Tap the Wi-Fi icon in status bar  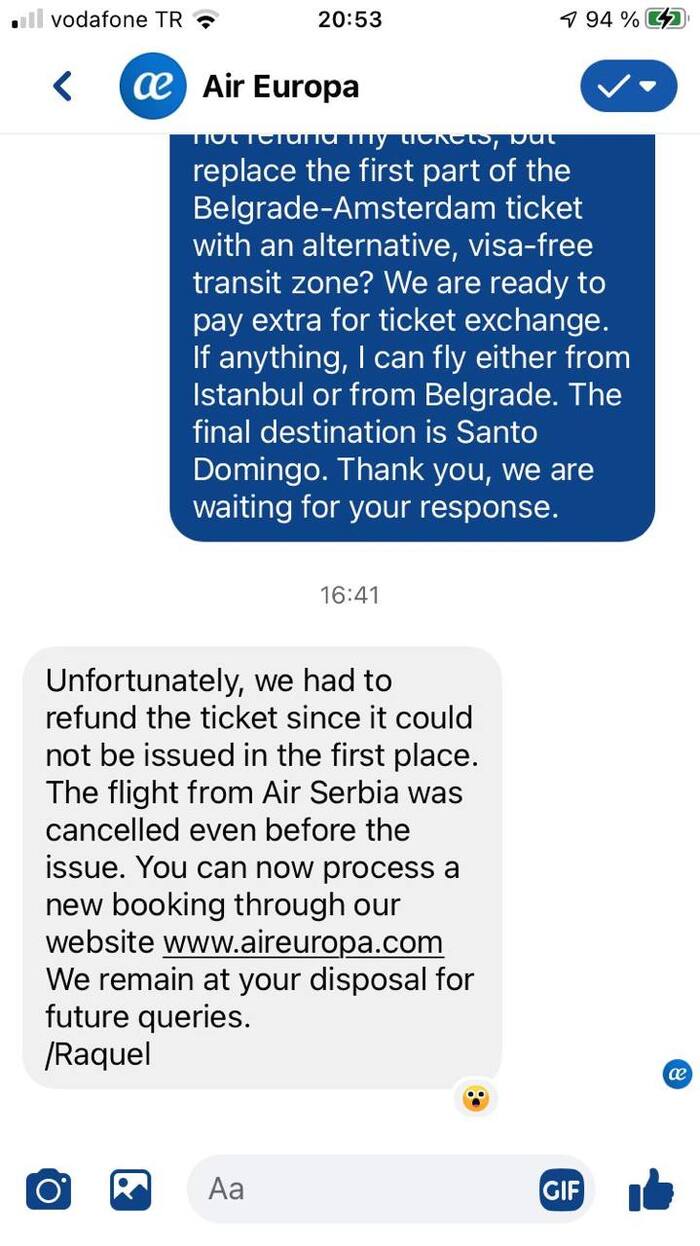207,20
